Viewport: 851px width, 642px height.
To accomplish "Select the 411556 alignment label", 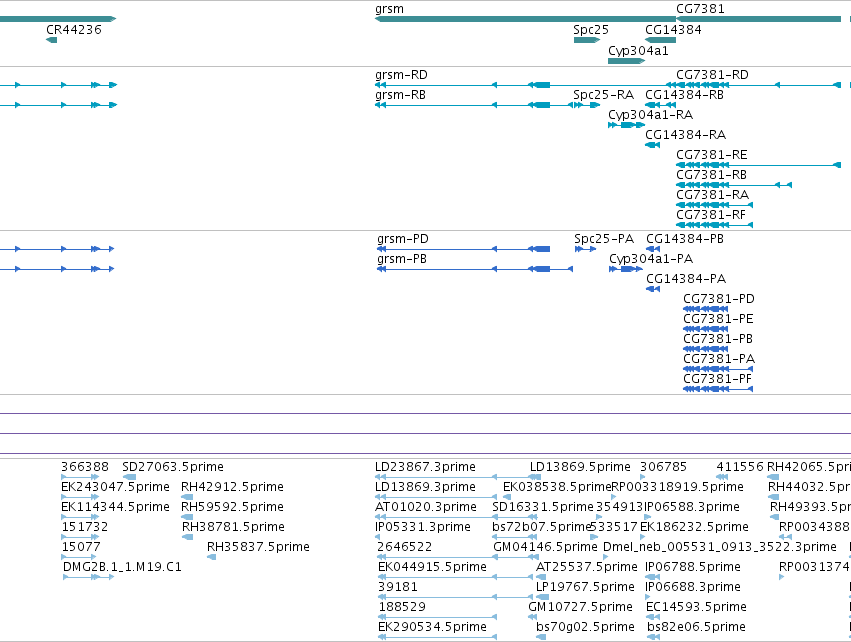I will click(740, 467).
